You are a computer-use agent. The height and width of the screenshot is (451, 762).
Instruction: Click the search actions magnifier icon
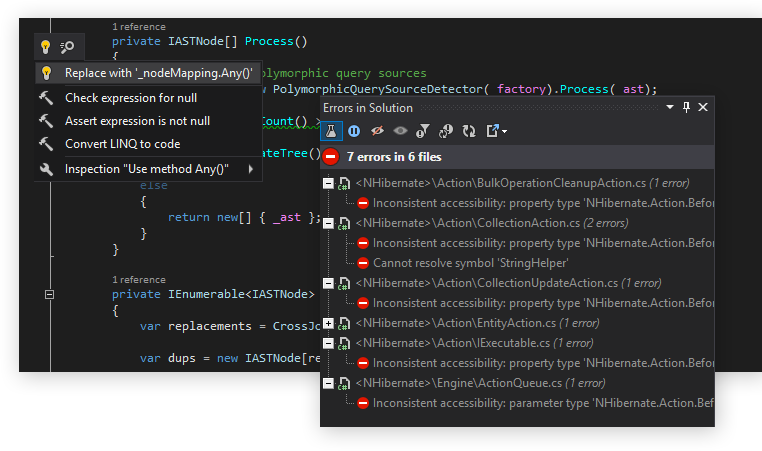[x=68, y=47]
